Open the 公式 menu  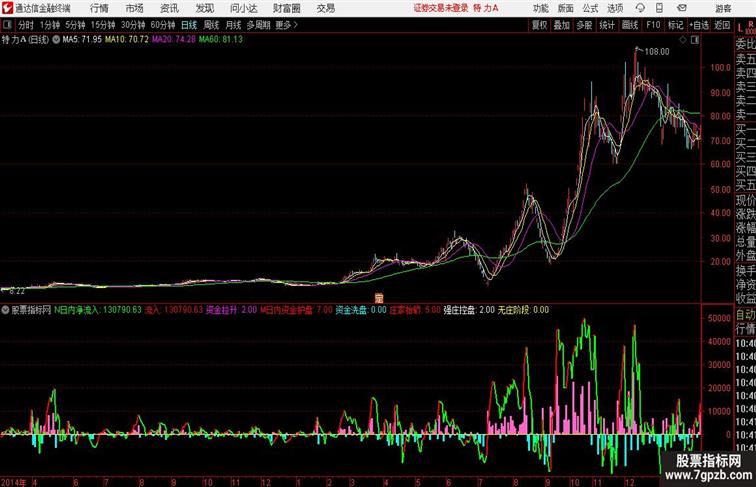click(590, 8)
